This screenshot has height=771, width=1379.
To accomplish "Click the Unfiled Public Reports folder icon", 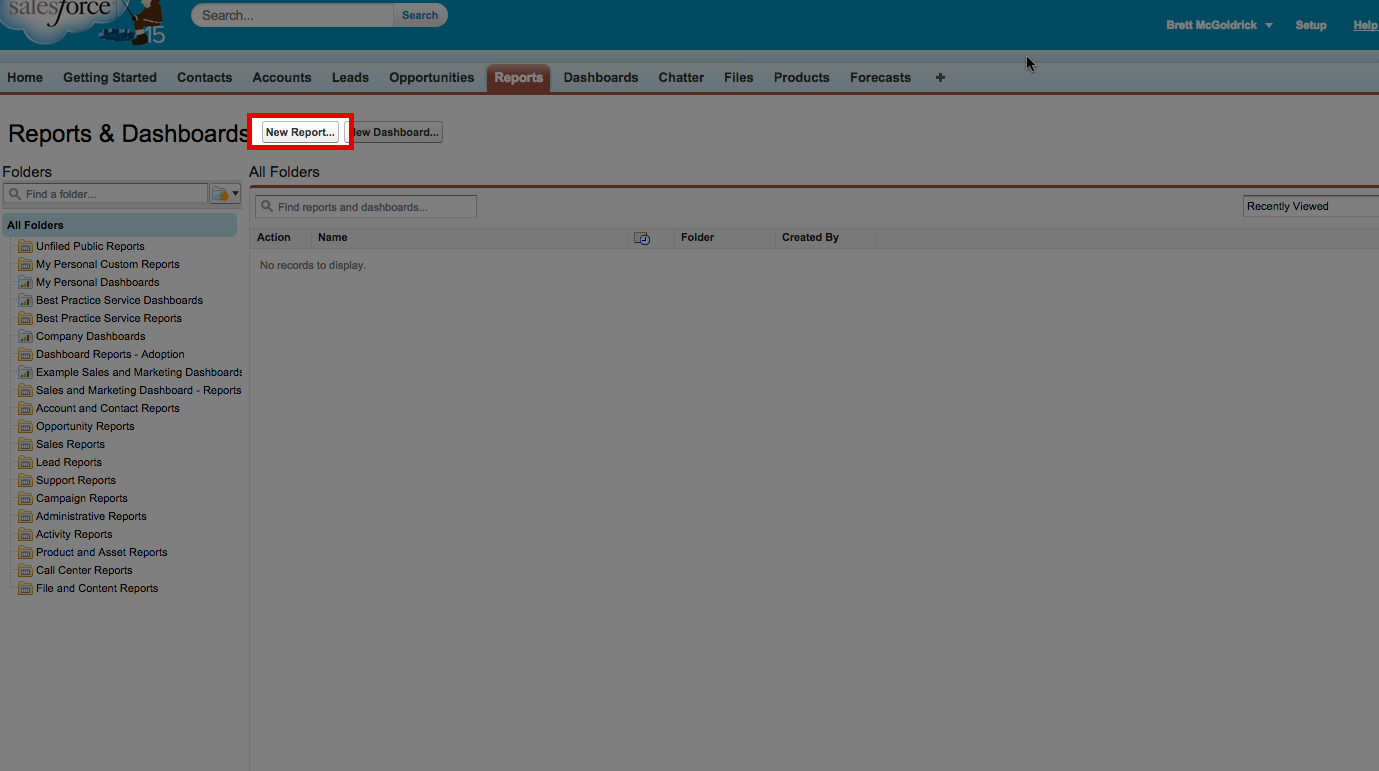I will click(x=26, y=246).
